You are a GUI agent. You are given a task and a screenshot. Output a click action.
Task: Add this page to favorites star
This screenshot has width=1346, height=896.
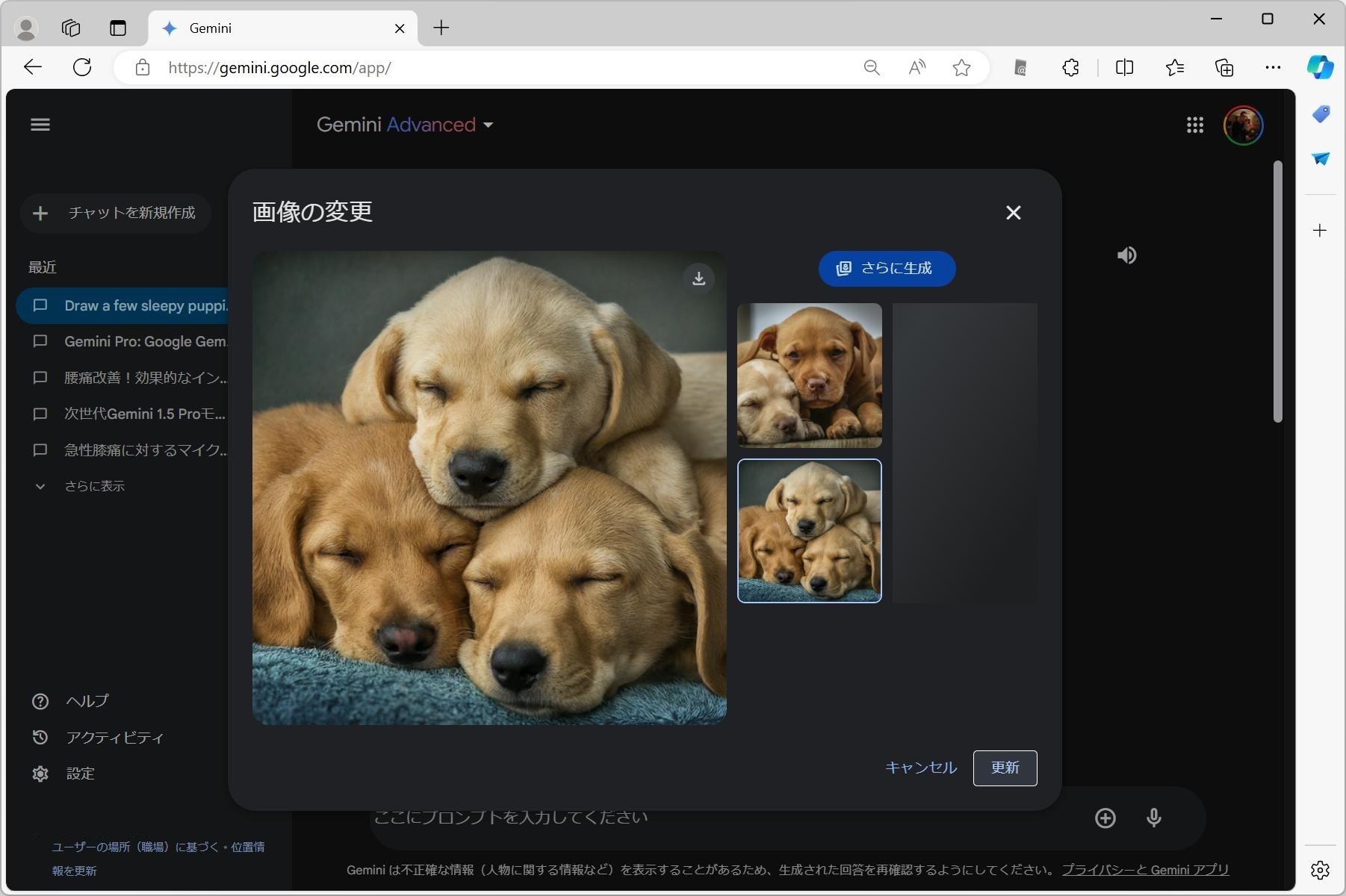click(961, 68)
